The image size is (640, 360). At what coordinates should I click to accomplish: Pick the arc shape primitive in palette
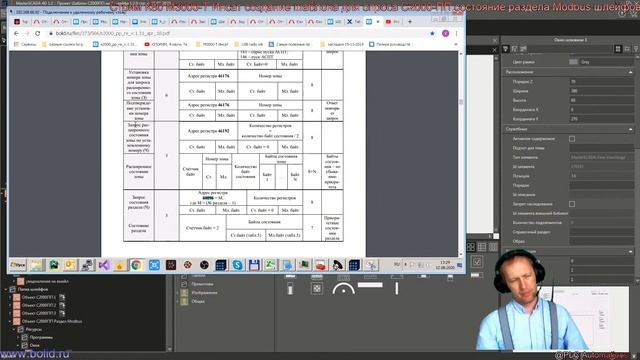(343, 288)
